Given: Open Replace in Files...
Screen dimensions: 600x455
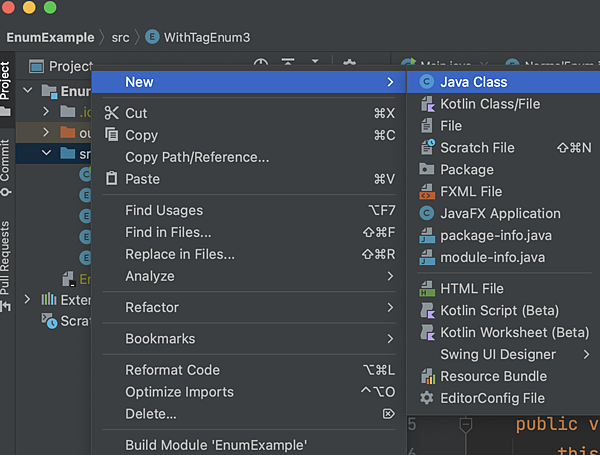Looking at the screenshot, I should 249,254.
